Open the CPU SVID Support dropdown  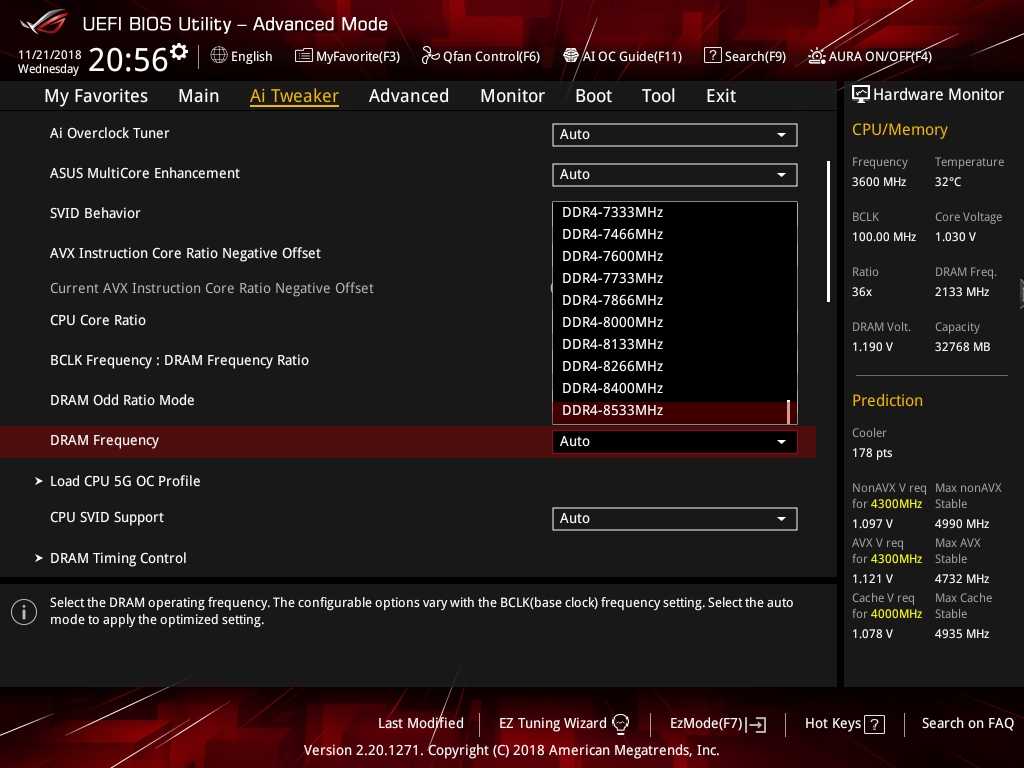[674, 518]
